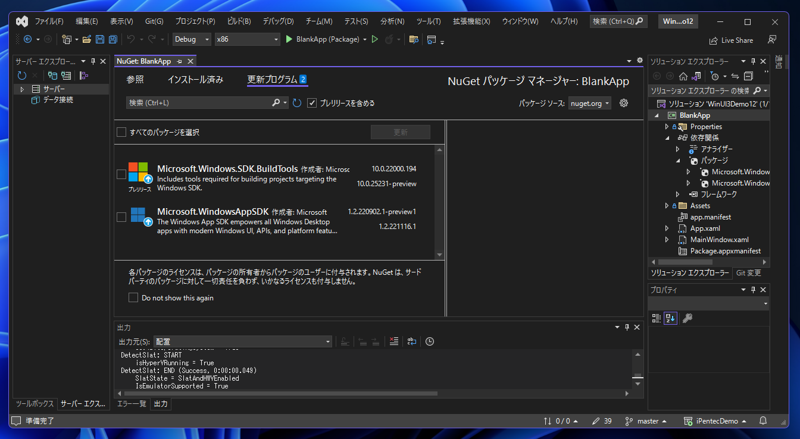Viewport: 800px width, 439px height.
Task: Click the Save icon in toolbar
Action: pos(100,39)
